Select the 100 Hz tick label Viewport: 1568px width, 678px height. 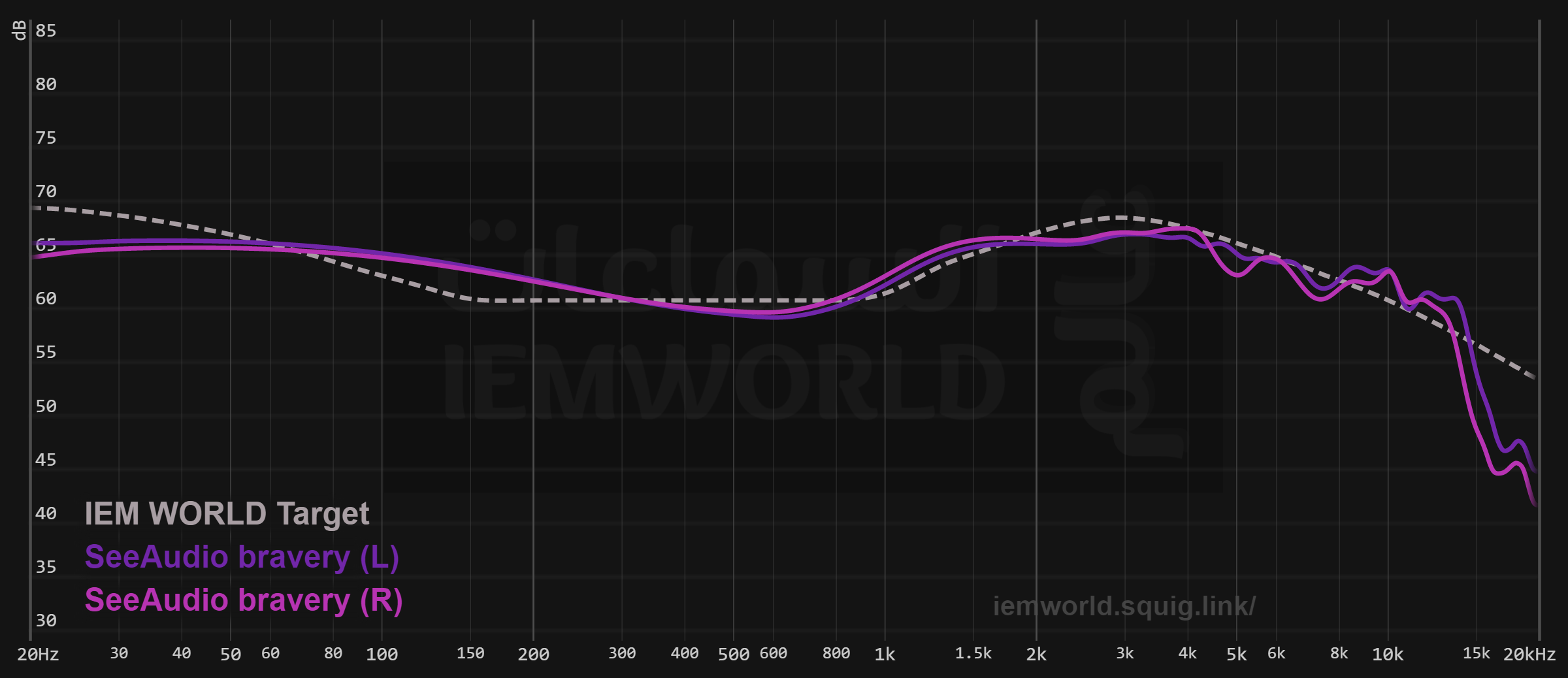pos(382,654)
